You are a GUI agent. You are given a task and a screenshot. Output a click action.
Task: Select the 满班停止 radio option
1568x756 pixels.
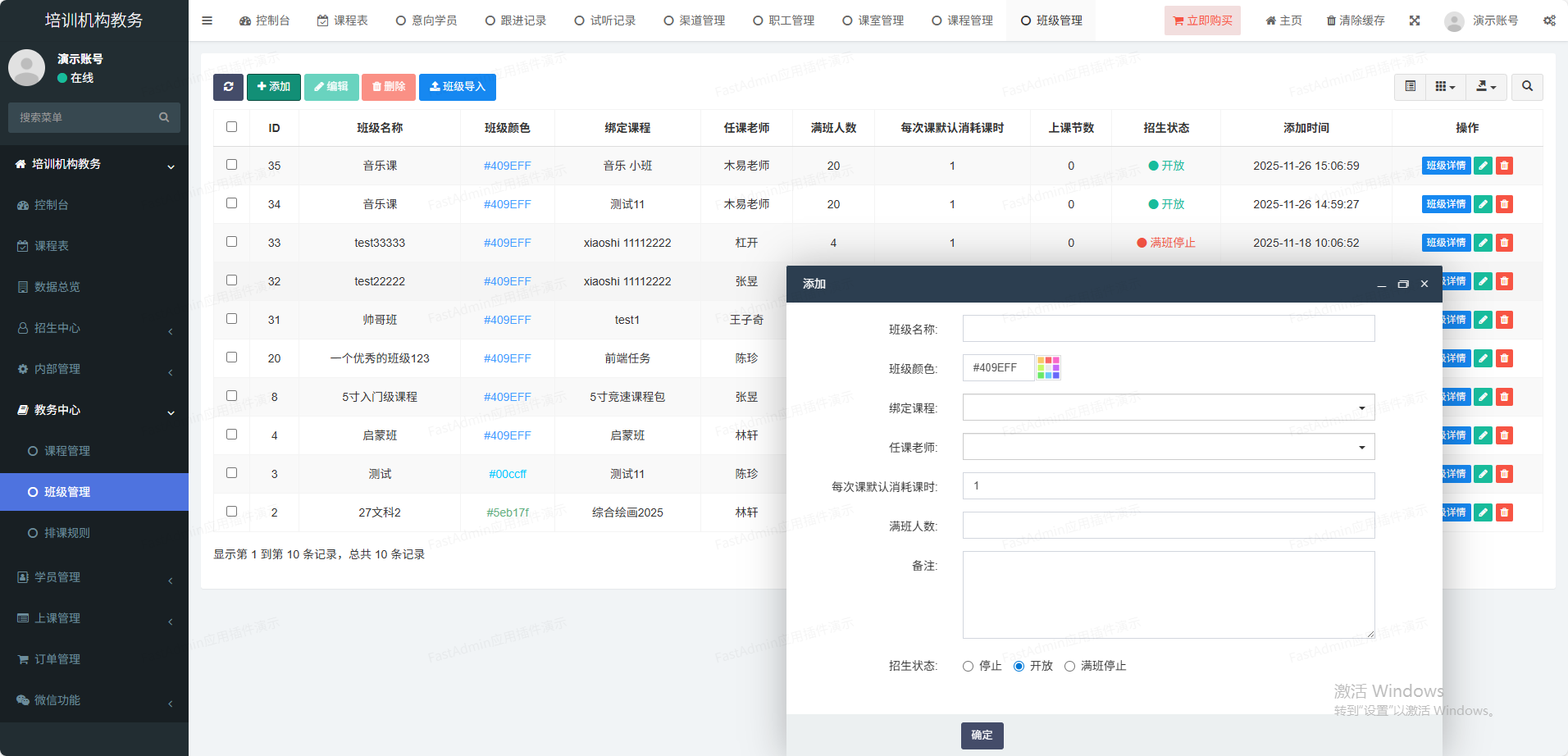[1070, 667]
